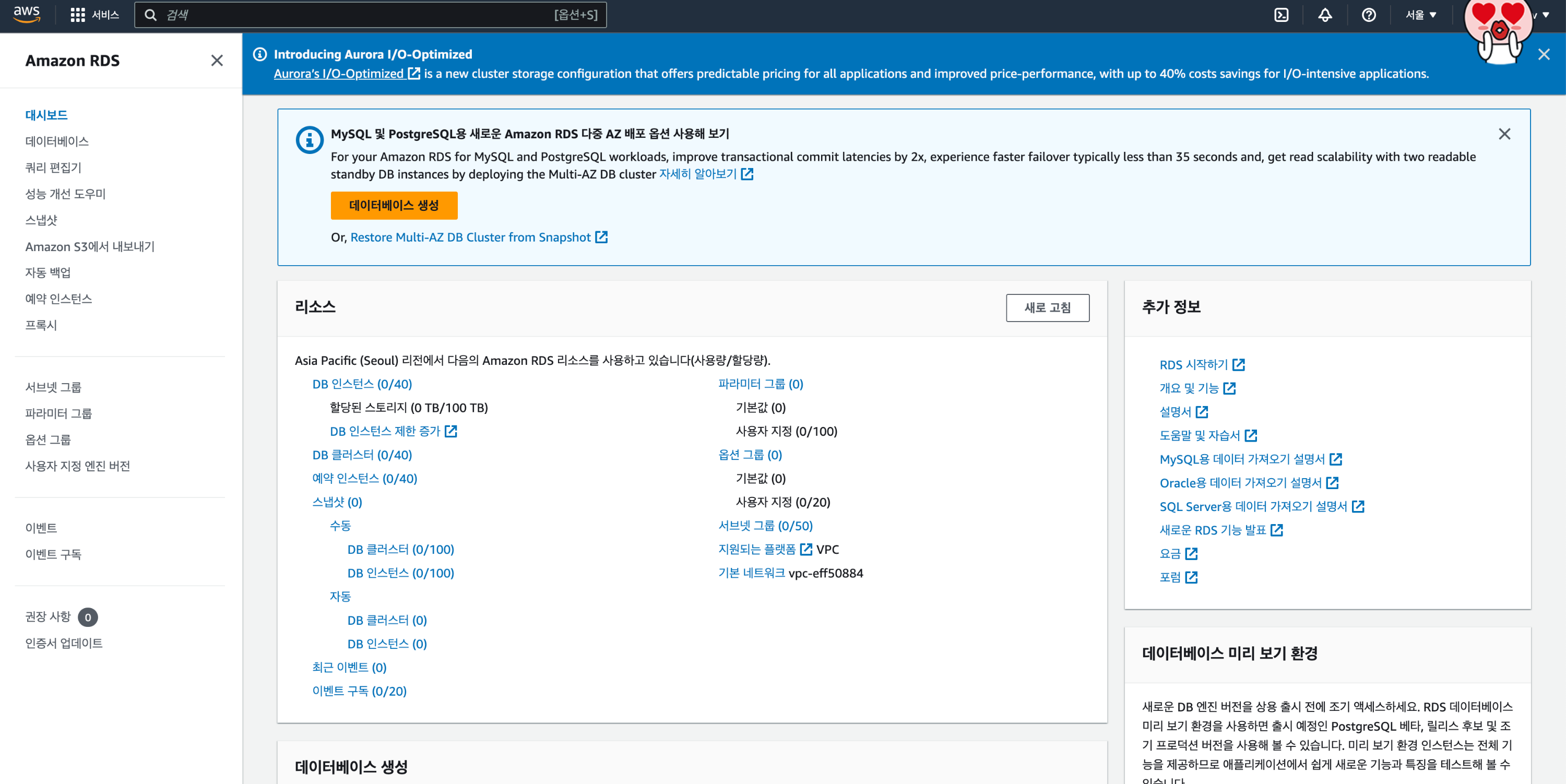Open the services grid menu icon
Screen dimensions: 1566x784
click(77, 15)
